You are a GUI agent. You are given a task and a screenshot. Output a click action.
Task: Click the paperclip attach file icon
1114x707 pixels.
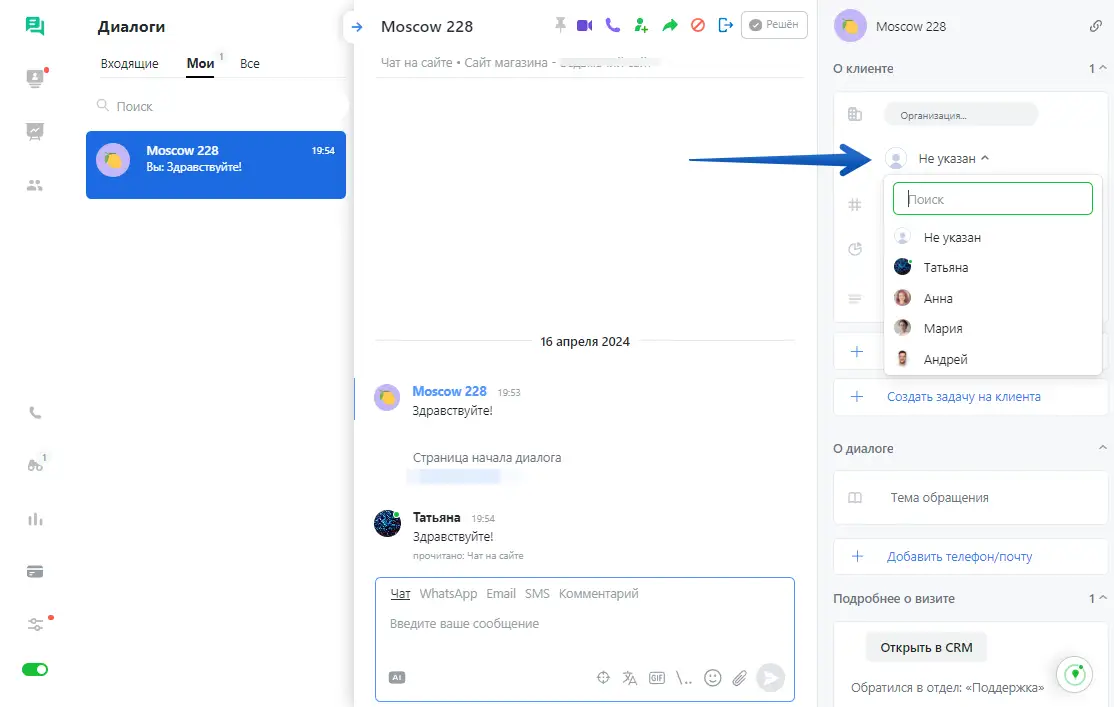(x=740, y=677)
